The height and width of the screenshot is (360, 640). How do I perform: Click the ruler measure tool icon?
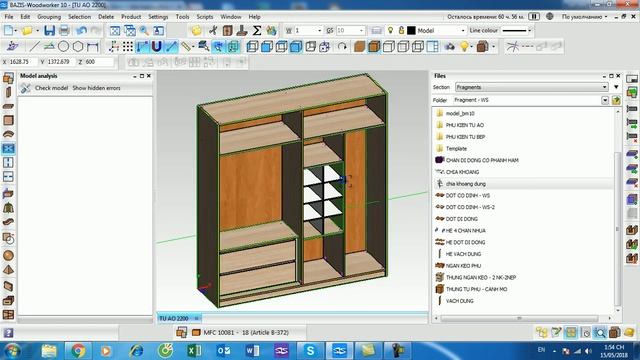pos(186,47)
